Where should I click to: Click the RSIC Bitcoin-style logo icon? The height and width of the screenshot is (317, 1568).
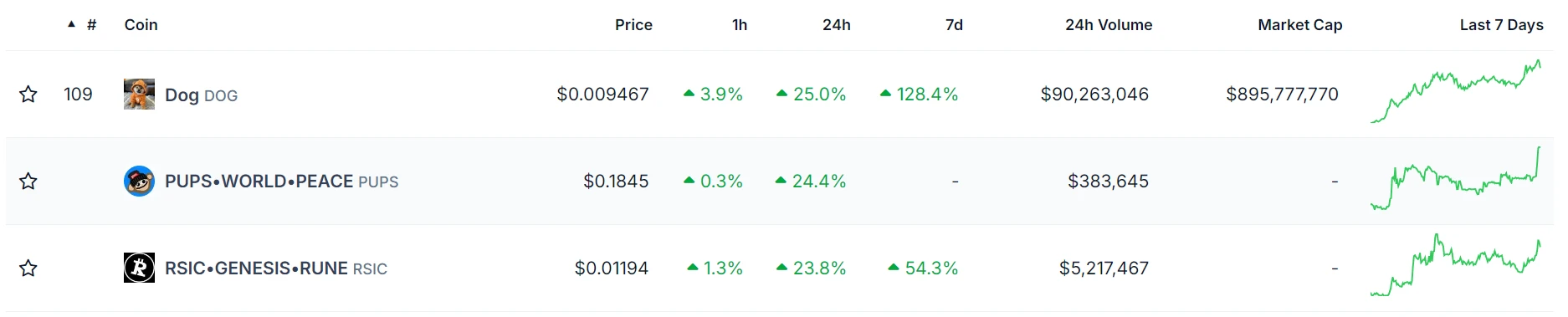pos(139,268)
